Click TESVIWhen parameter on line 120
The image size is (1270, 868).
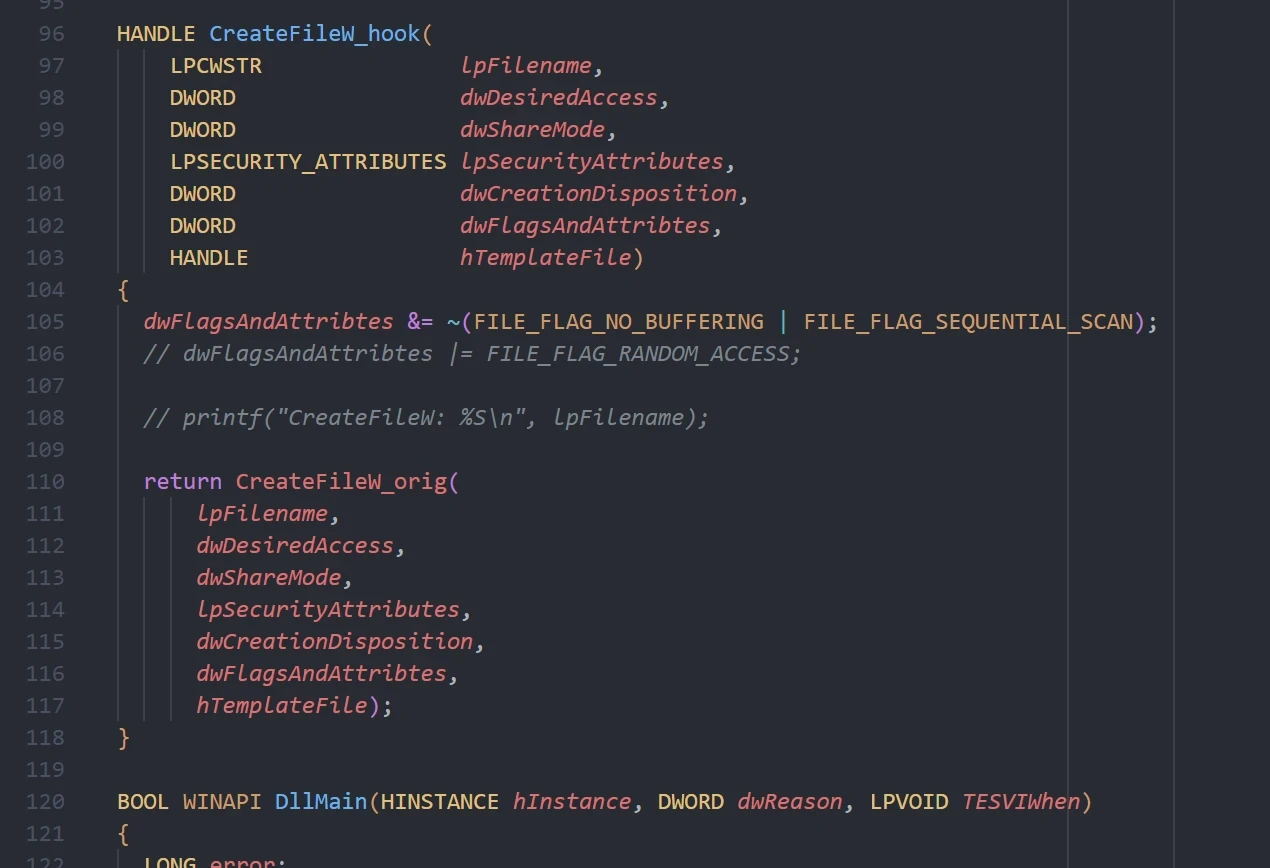click(1022, 802)
